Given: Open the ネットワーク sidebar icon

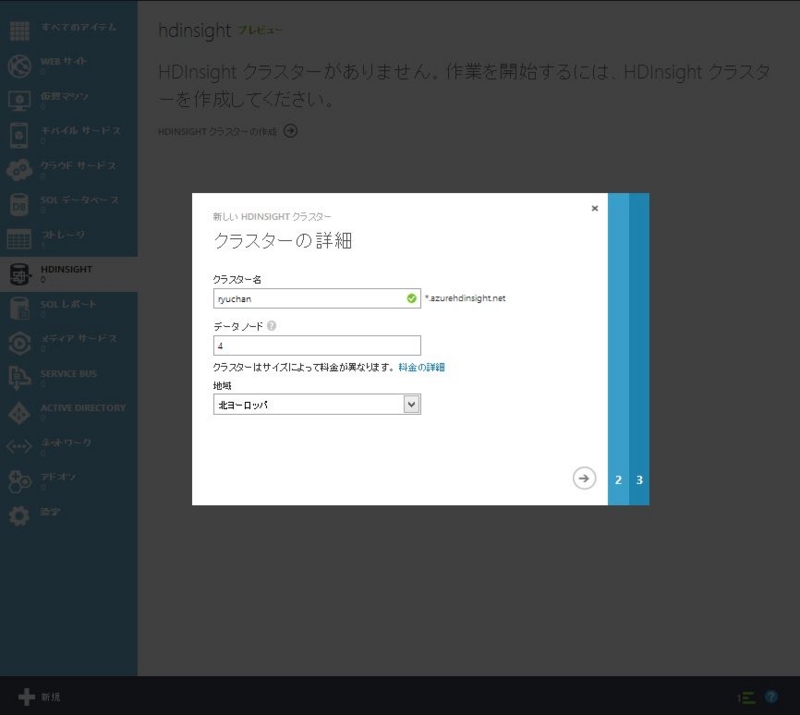Looking at the screenshot, I should click(x=21, y=444).
